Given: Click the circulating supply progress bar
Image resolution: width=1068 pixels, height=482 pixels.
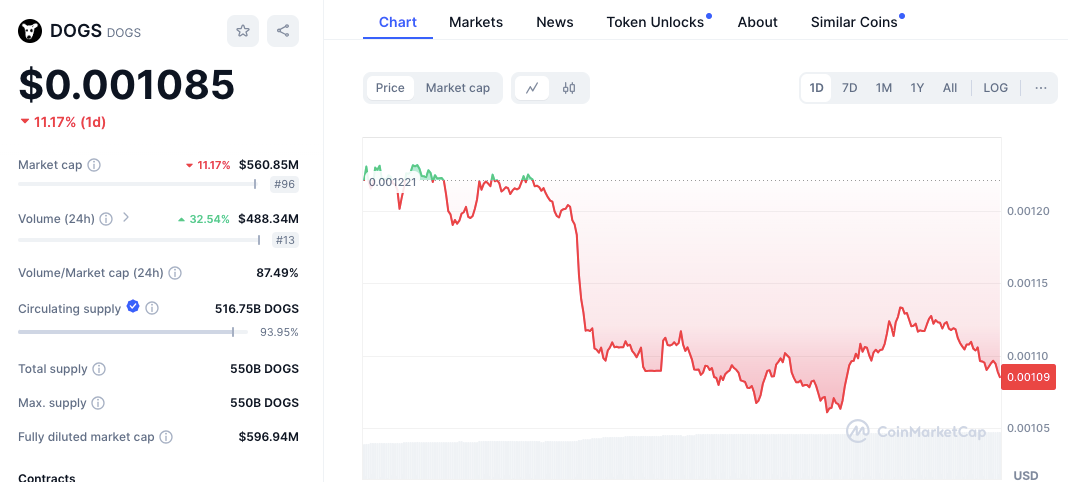Looking at the screenshot, I should pos(132,332).
